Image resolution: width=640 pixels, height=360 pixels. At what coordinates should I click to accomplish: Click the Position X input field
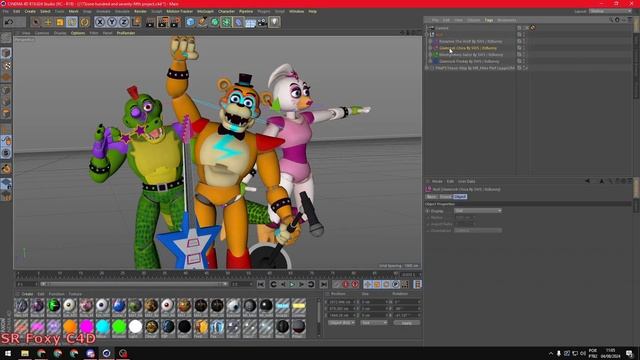tap(342, 302)
